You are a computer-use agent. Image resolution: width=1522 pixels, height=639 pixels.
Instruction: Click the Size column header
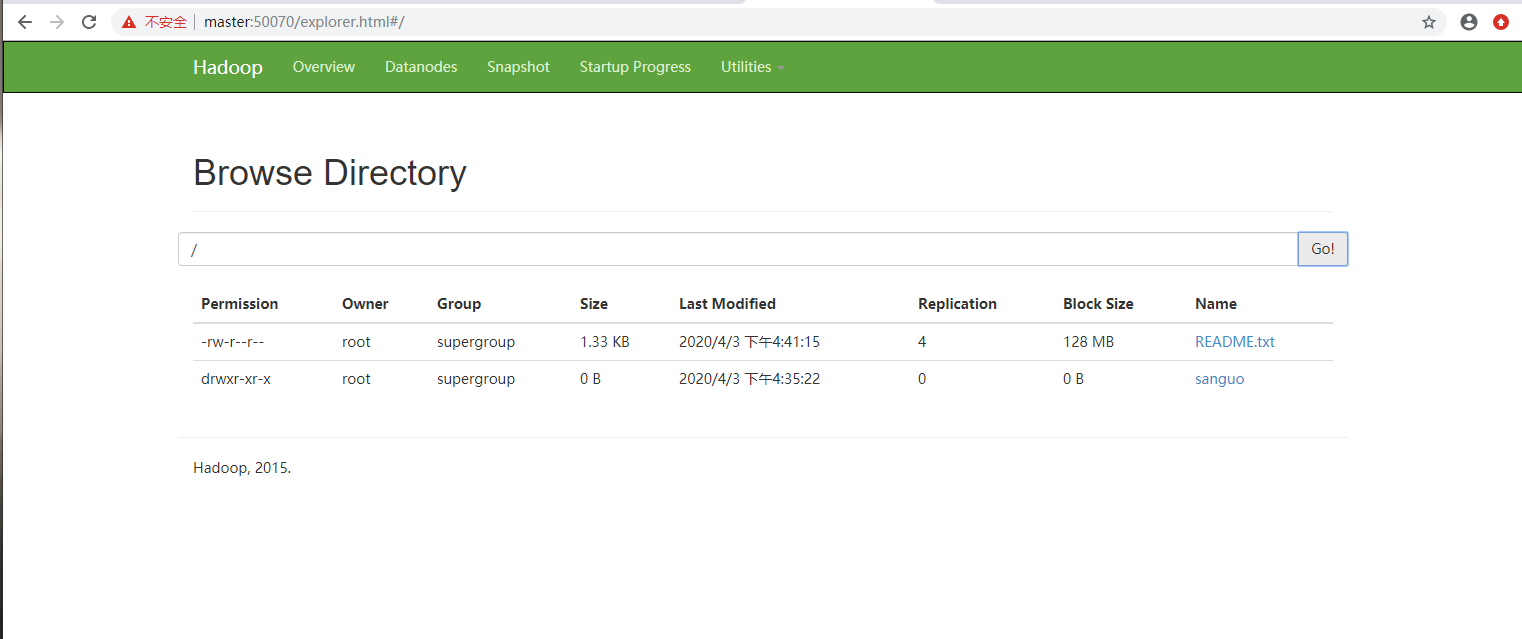(x=594, y=304)
